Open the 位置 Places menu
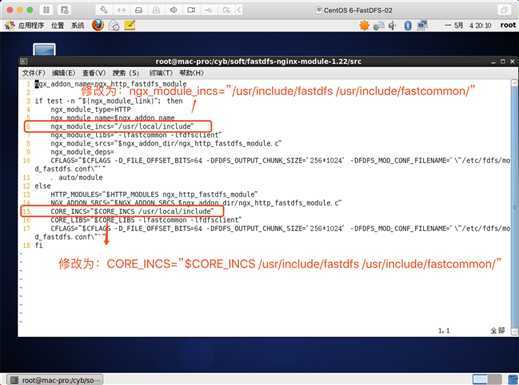Viewport: 519px width, 385px height. point(57,25)
